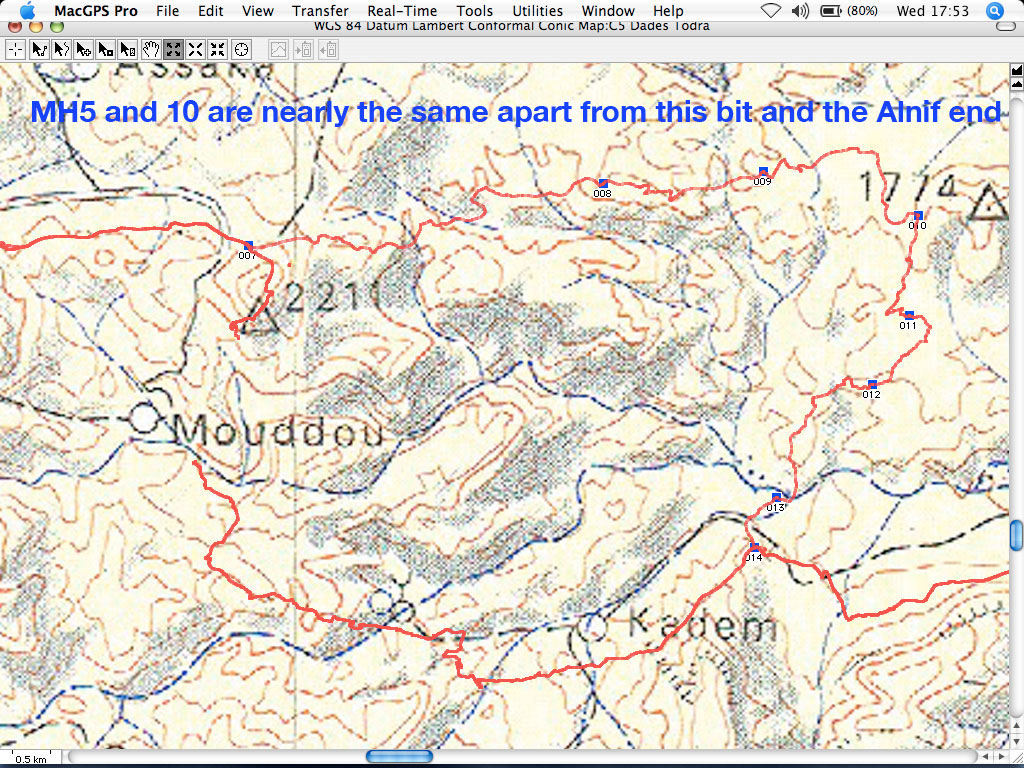Click the zoom-in expanding arrows tool
1024x768 pixels.
point(173,48)
